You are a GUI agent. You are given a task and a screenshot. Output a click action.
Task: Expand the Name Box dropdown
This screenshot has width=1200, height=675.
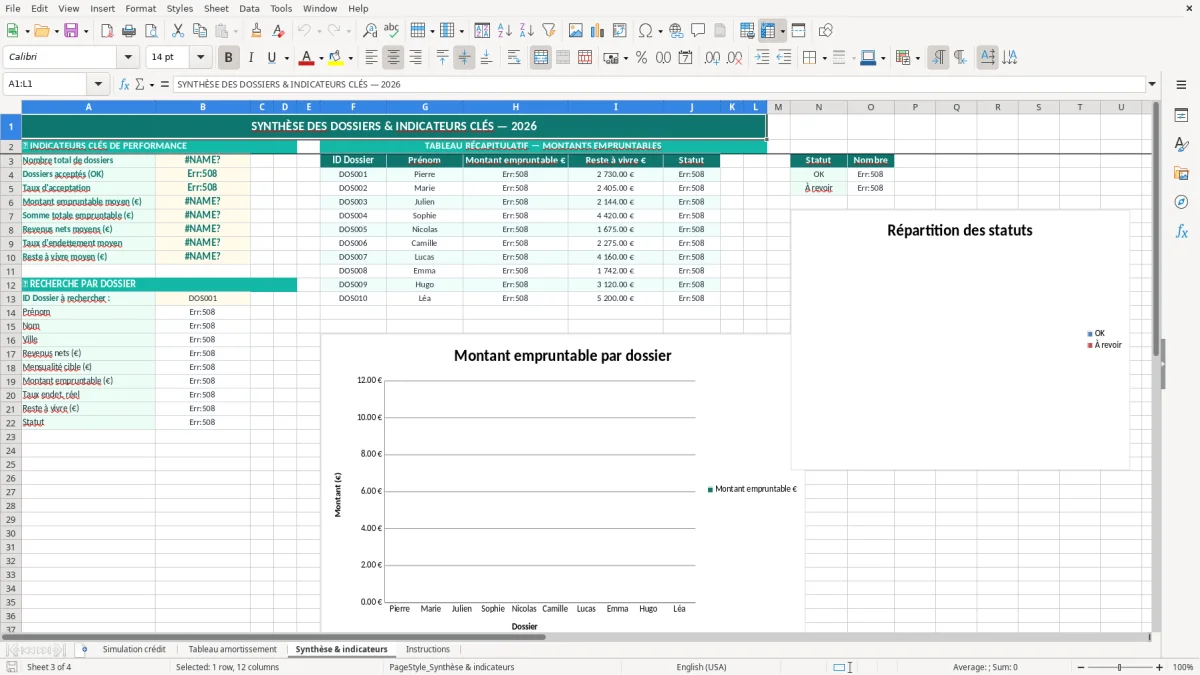98,85
